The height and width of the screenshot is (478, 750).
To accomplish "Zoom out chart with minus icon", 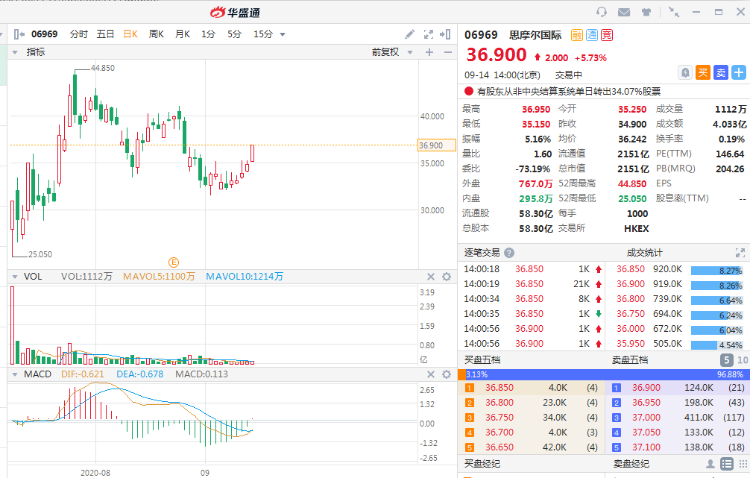I will pos(448,52).
